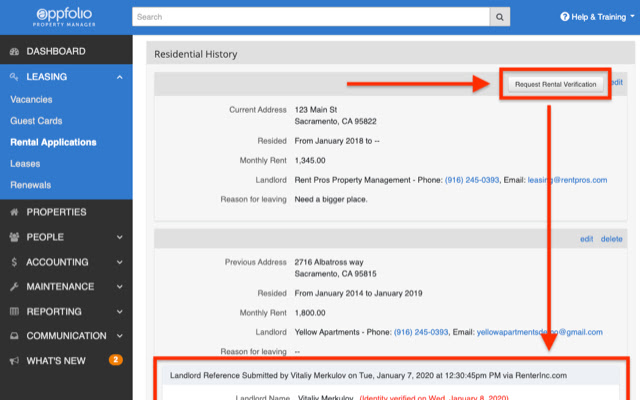Click 'Need a bigger place.' reason text
Image resolution: width=640 pixels, height=400 pixels.
pyautogui.click(x=331, y=200)
